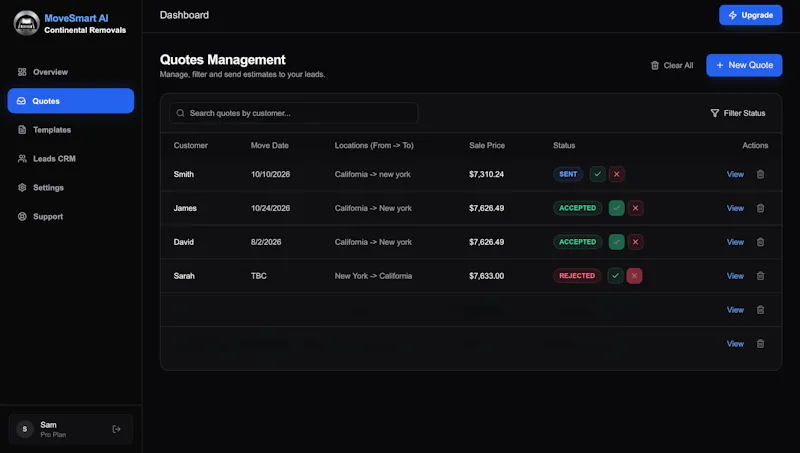
Task: Click the Dashboard title in header
Action: [184, 15]
